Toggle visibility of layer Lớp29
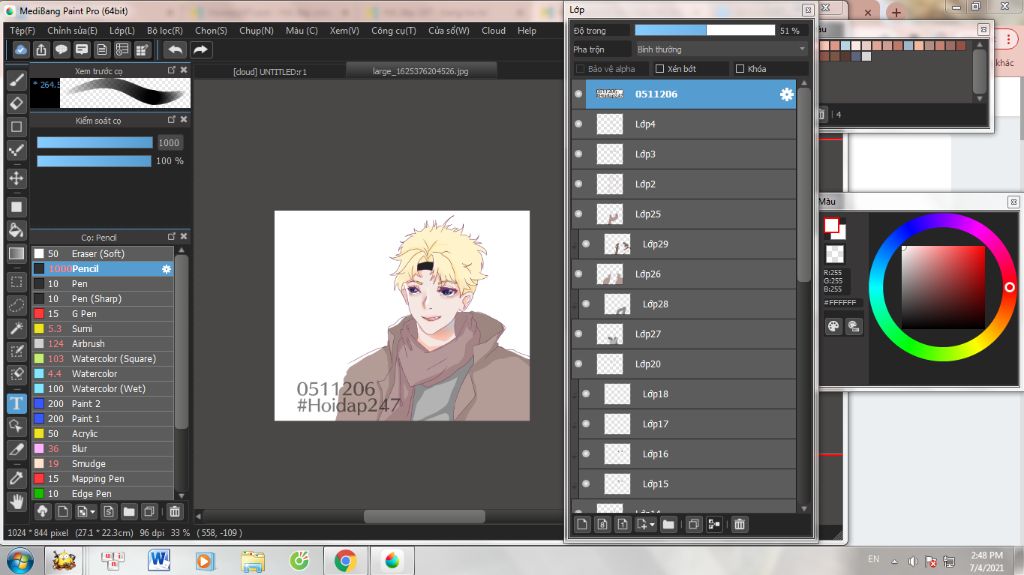1024x575 pixels. pyautogui.click(x=586, y=244)
